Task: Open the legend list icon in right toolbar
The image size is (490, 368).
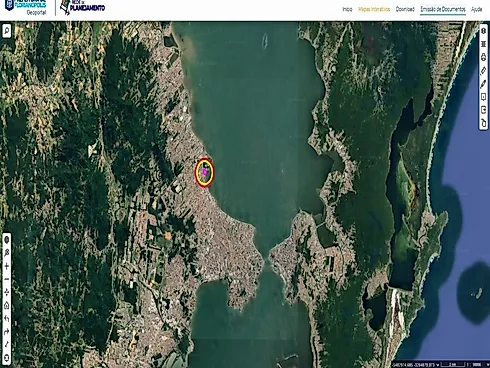Action: [484, 44]
